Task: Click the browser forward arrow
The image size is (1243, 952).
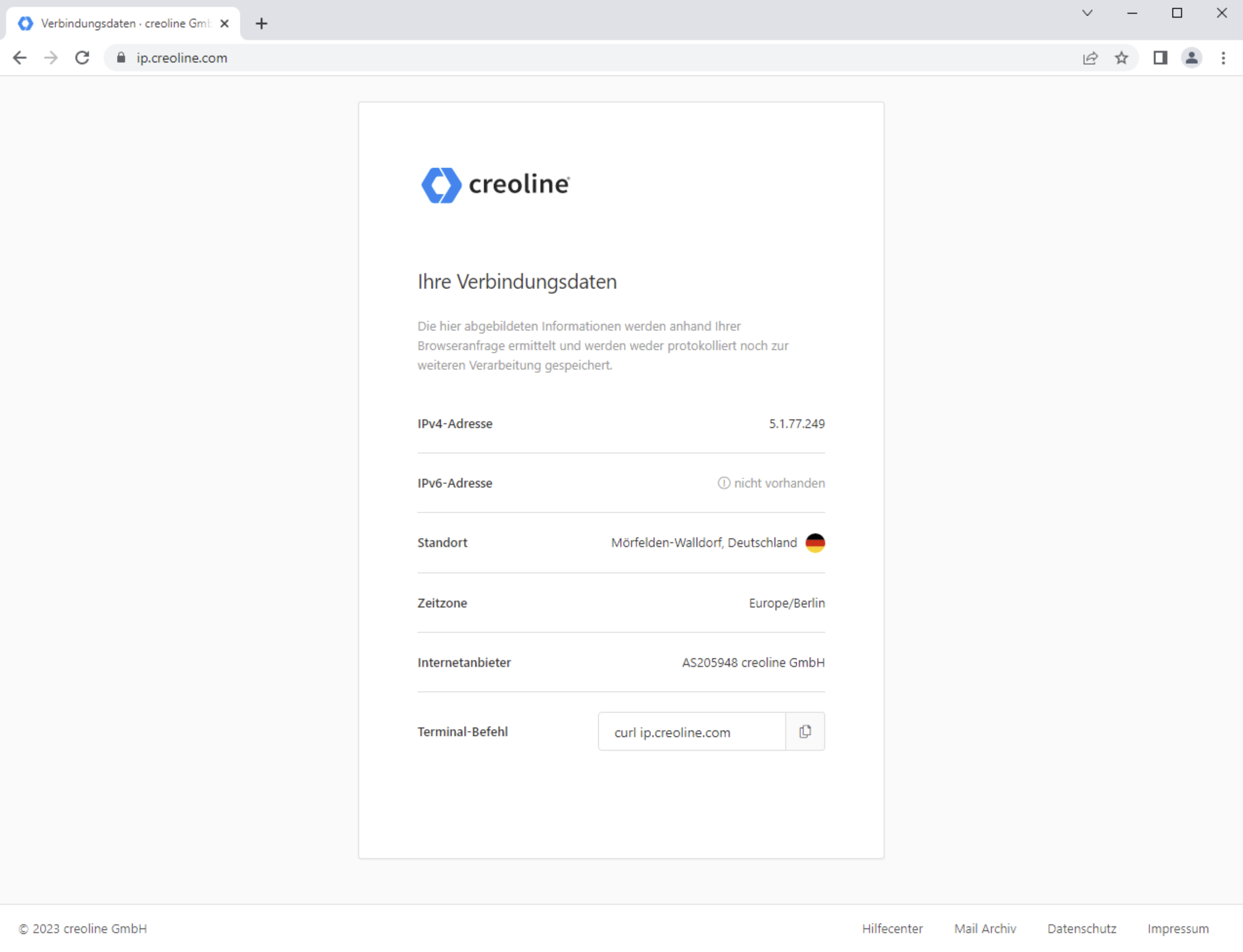Action: tap(51, 58)
